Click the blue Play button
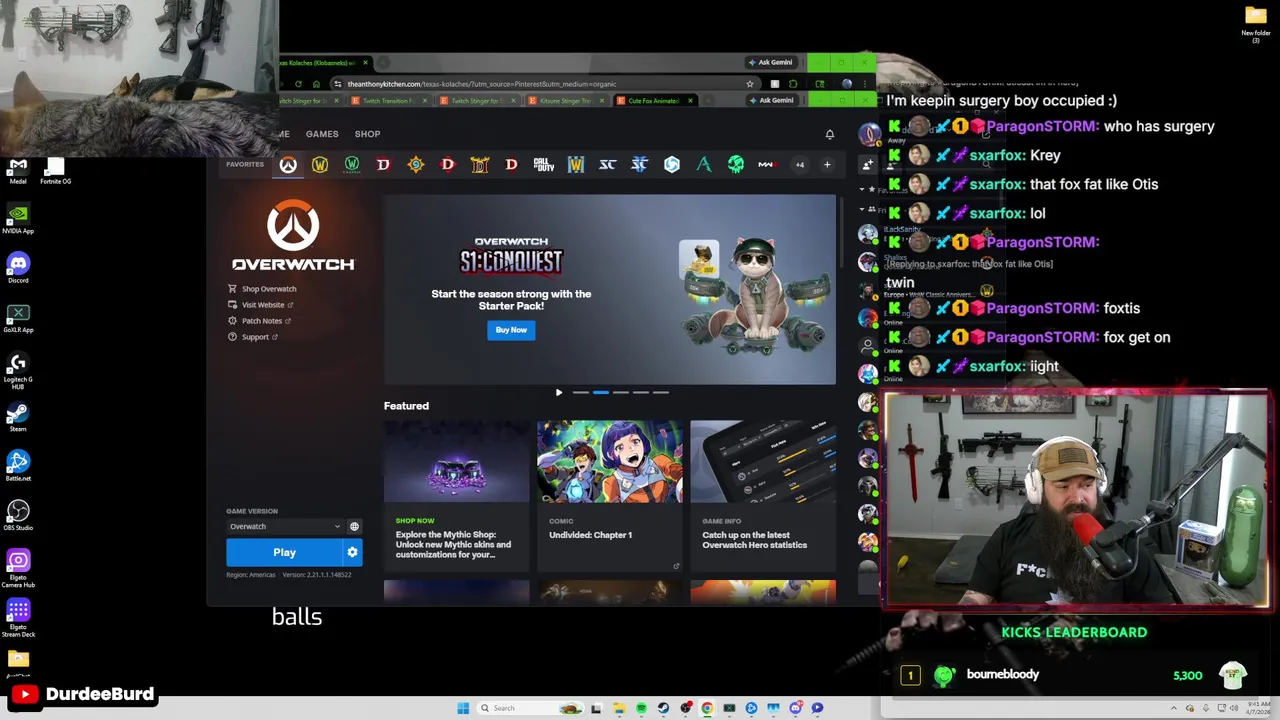 [x=284, y=552]
